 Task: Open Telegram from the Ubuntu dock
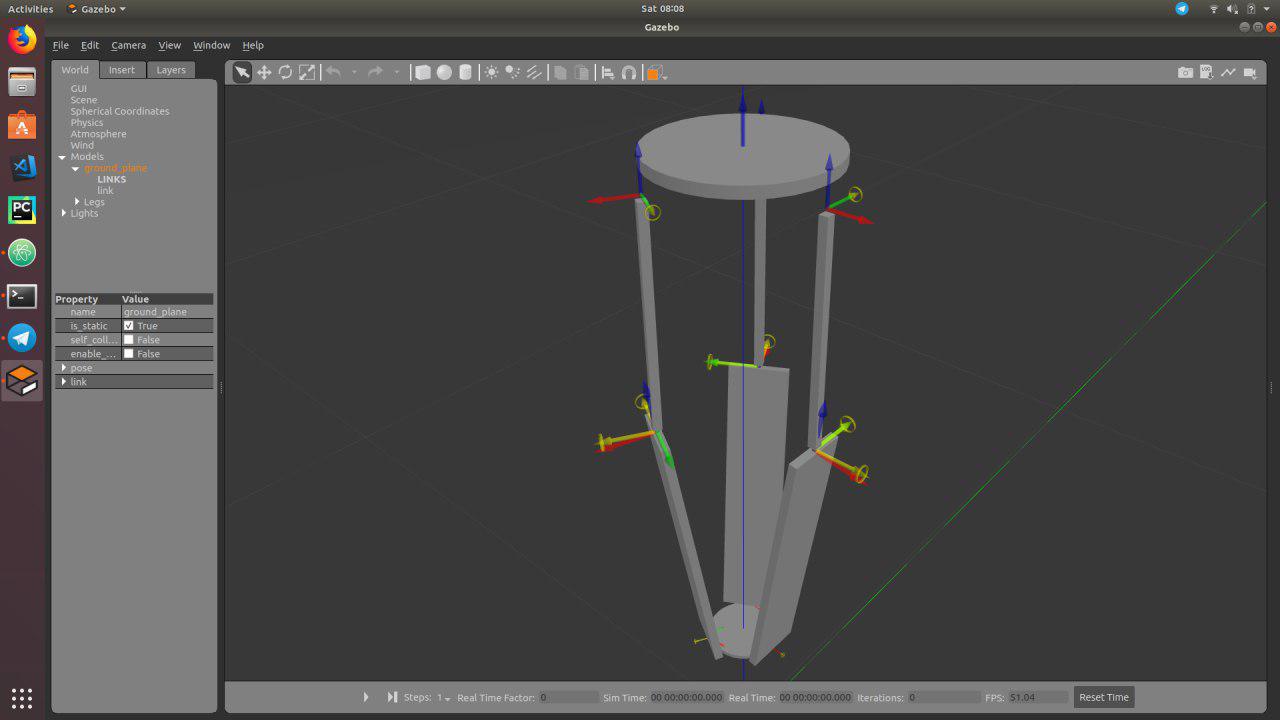pyautogui.click(x=22, y=338)
